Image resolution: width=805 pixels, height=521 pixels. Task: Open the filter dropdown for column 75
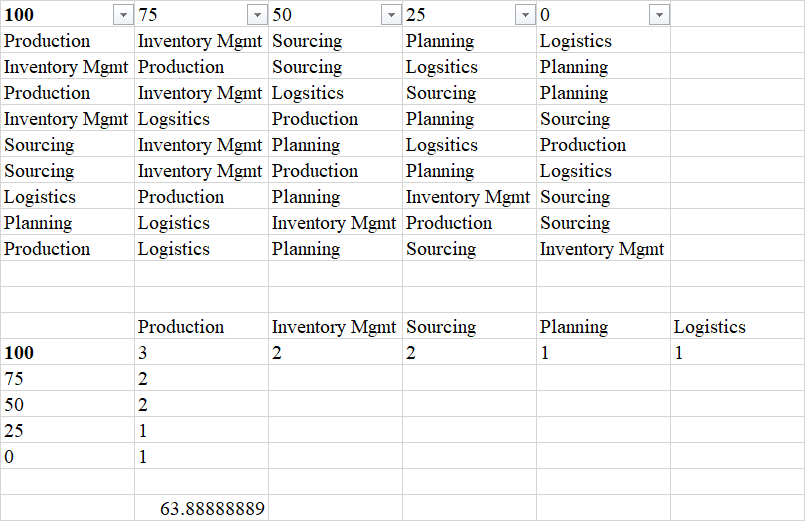(256, 15)
